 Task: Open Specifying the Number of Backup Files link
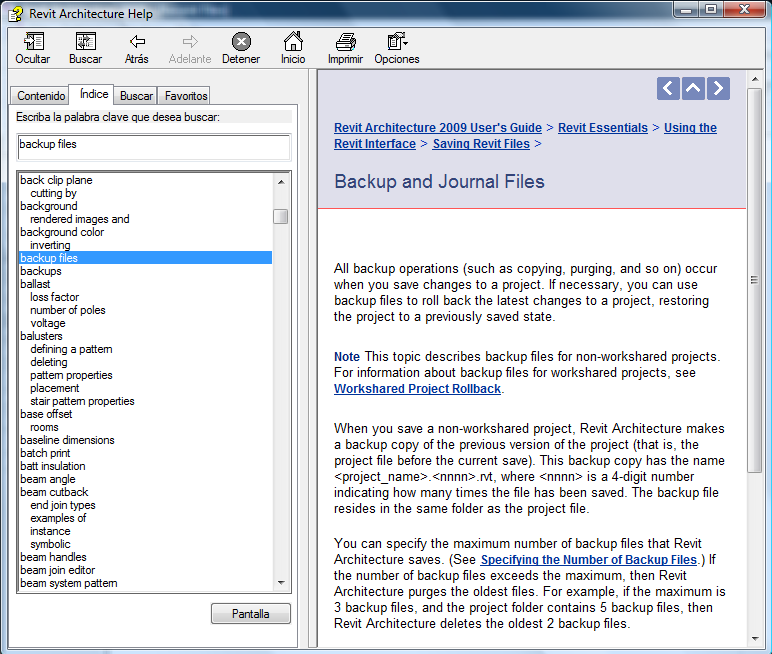coord(589,559)
